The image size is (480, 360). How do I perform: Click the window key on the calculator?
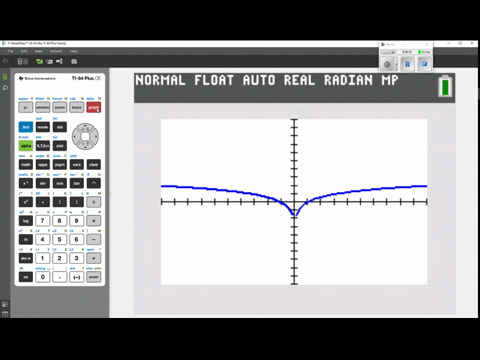click(43, 107)
